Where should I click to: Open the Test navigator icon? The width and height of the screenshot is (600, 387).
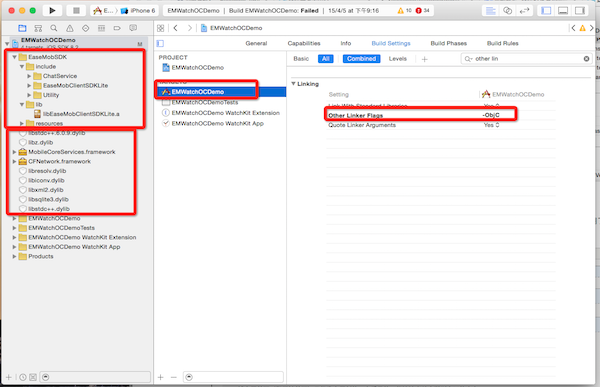[x=85, y=28]
